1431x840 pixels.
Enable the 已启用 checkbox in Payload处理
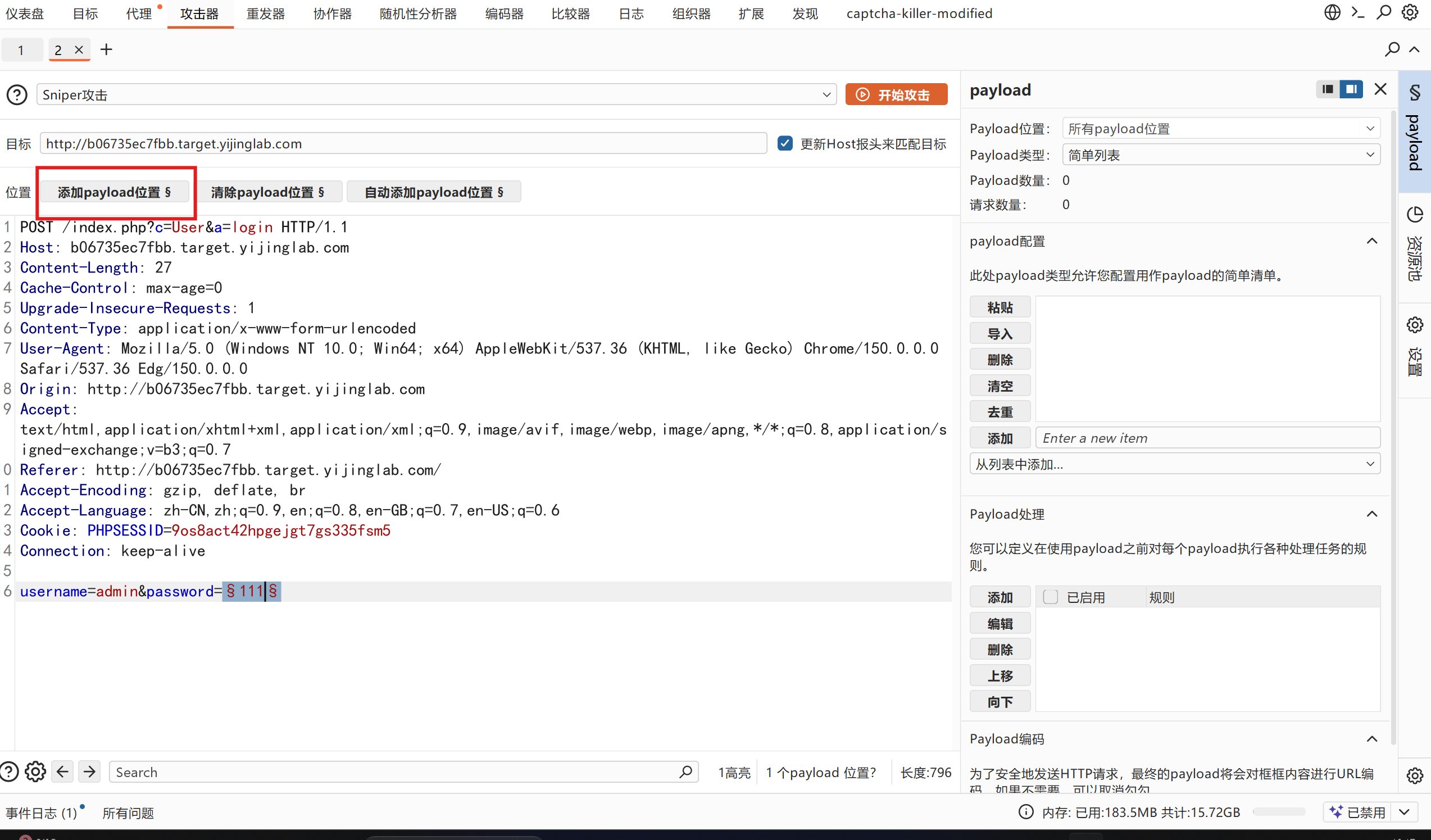point(1051,597)
